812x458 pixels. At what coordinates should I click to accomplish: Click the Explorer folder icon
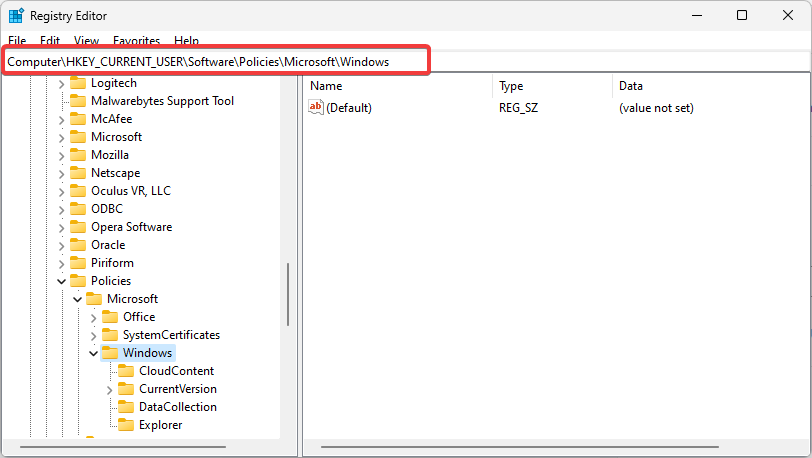pyautogui.click(x=126, y=425)
